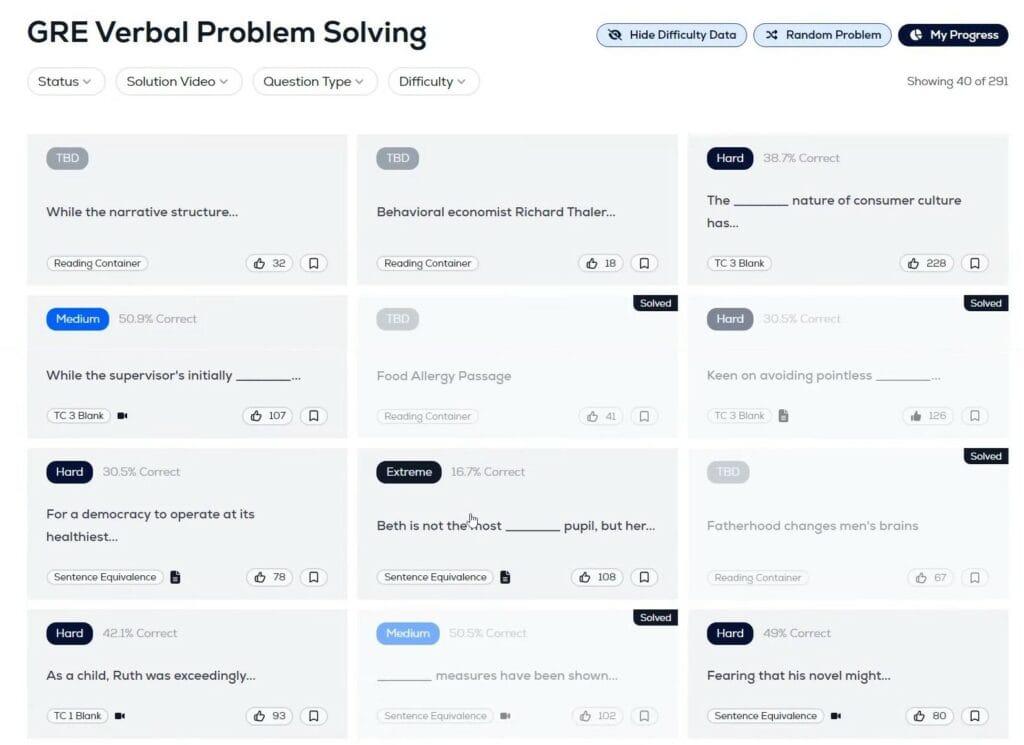Bookmark the 'As a child, Ruth' problem
The image size is (1024, 745).
point(313,716)
